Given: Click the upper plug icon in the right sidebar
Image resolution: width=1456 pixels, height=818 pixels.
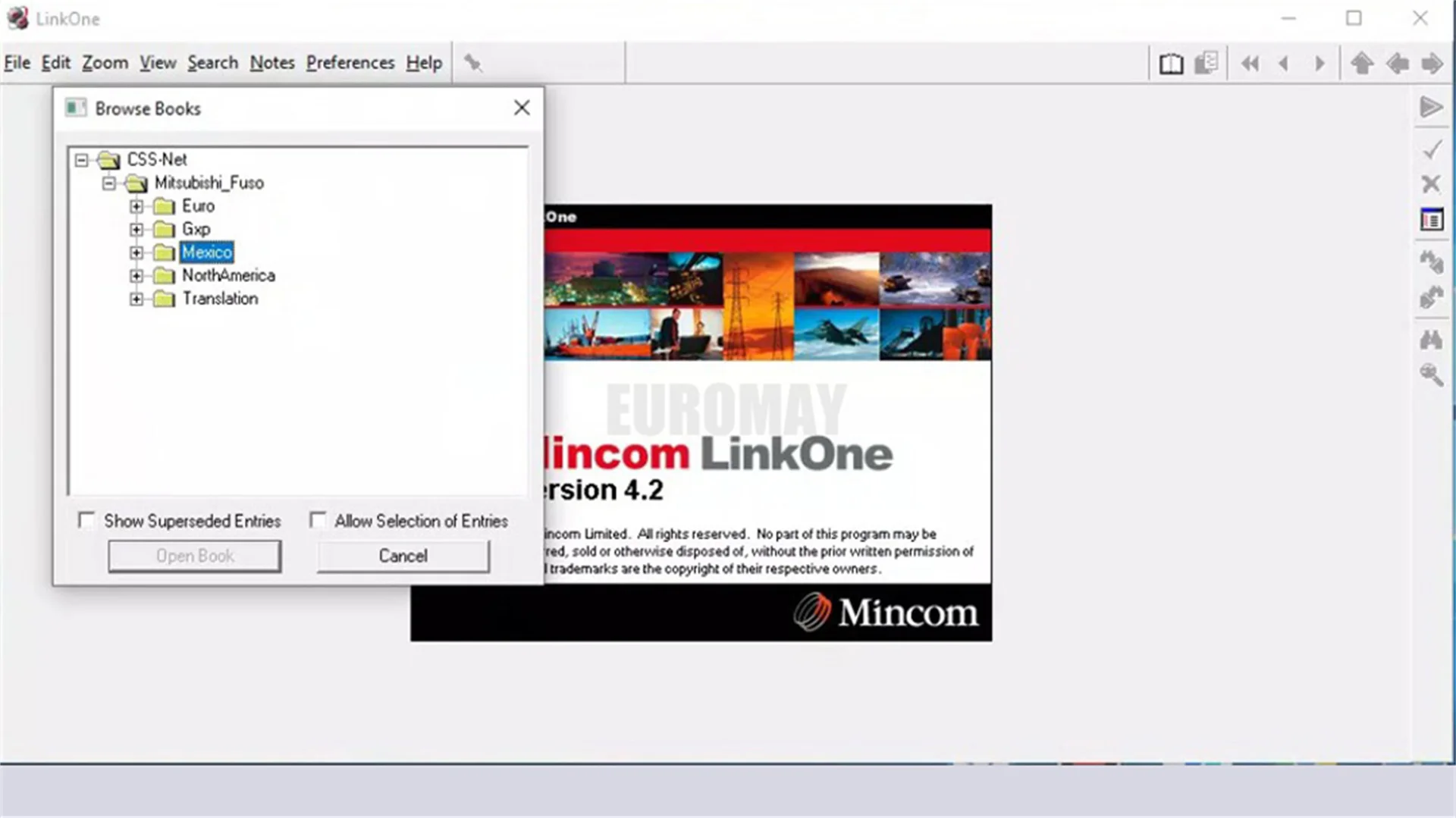Looking at the screenshot, I should pos(1431,262).
